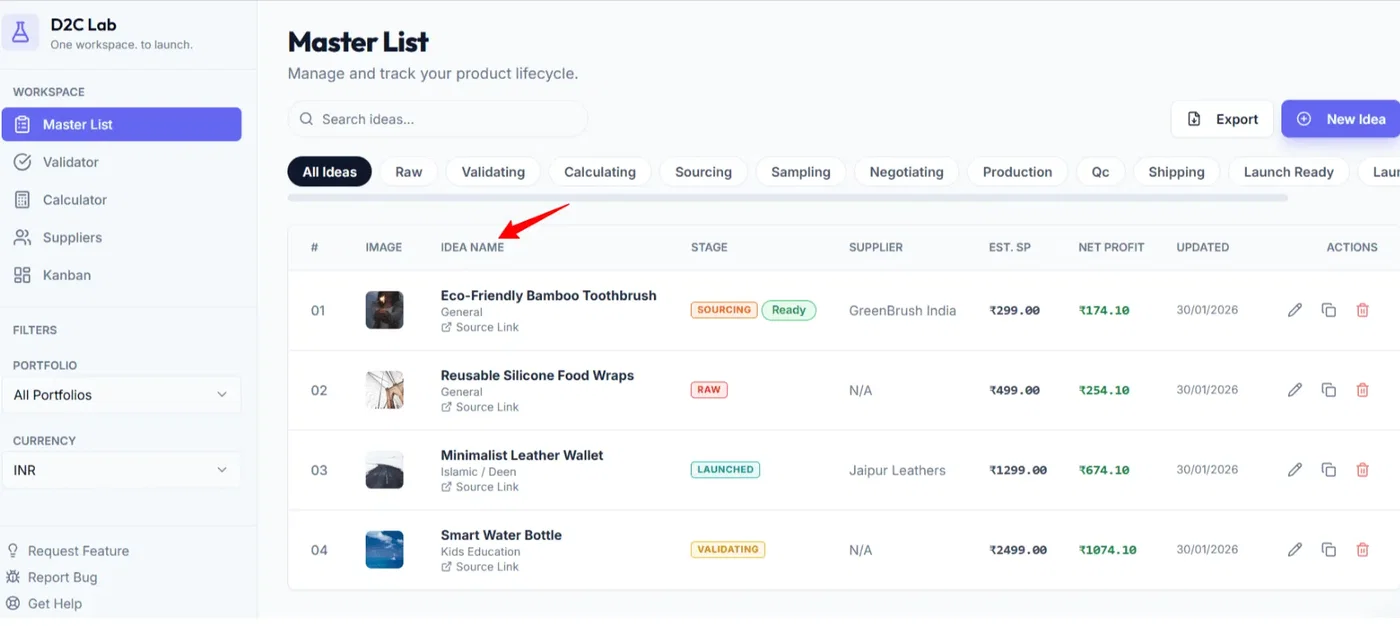
Task: Click the Report Bug icon in sidebar
Action: (13, 577)
